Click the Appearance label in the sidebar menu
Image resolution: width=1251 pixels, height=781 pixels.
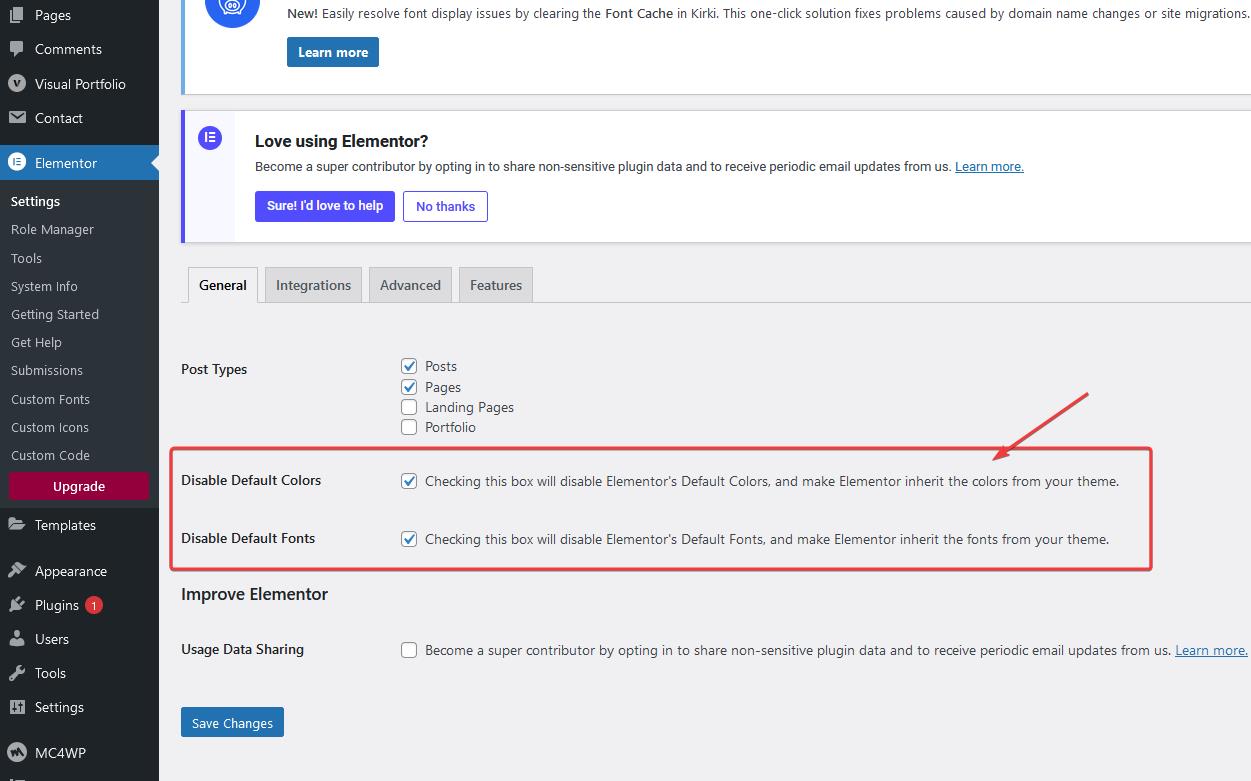[x=71, y=571]
